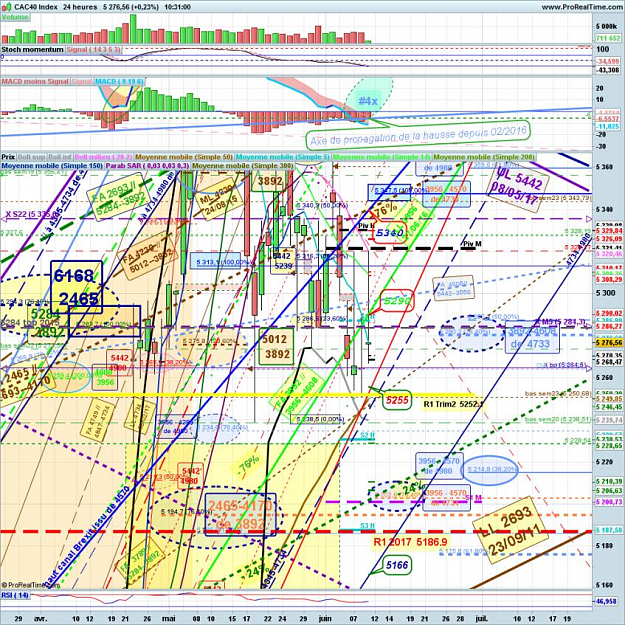Click the 'juin' date axis label

click(325, 618)
